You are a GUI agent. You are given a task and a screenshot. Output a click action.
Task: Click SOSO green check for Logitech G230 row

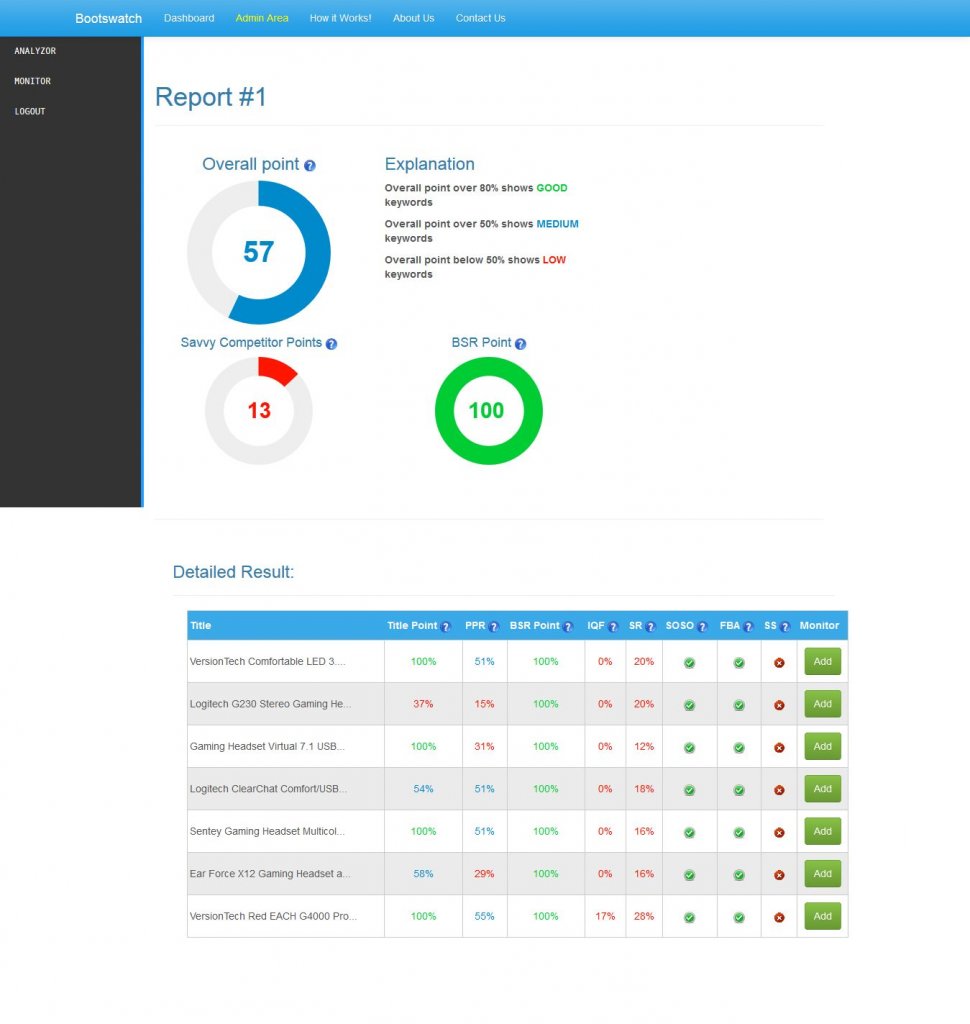[x=689, y=705]
